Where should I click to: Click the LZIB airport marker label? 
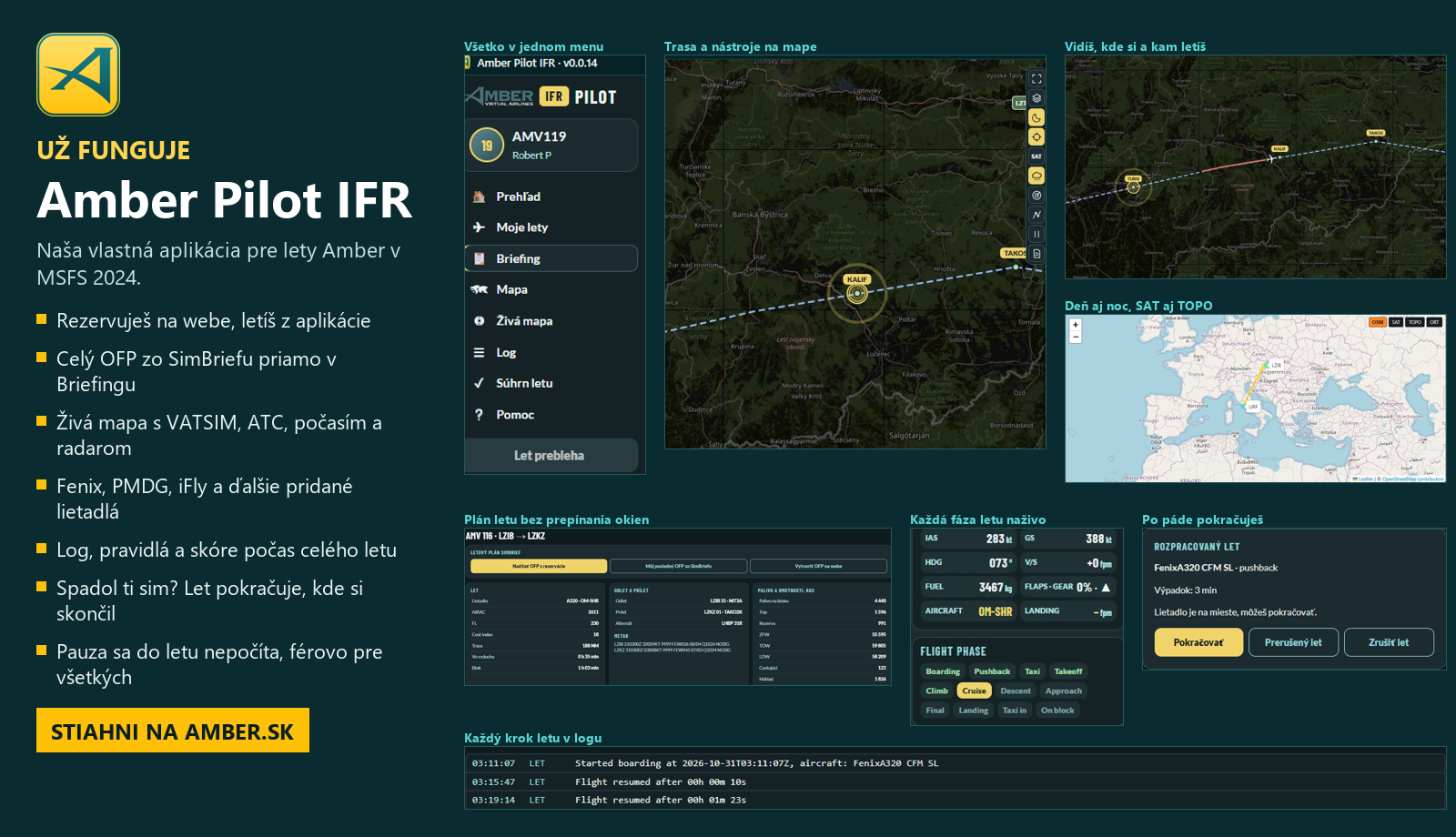(x=1277, y=365)
